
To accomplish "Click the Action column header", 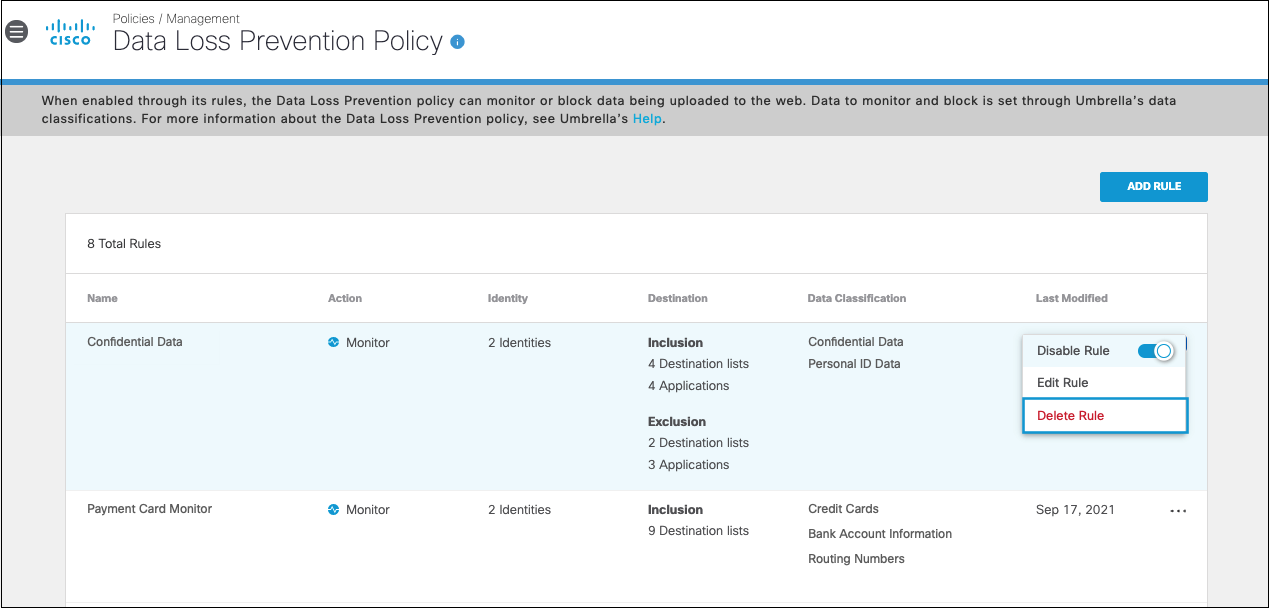I will pyautogui.click(x=345, y=298).
